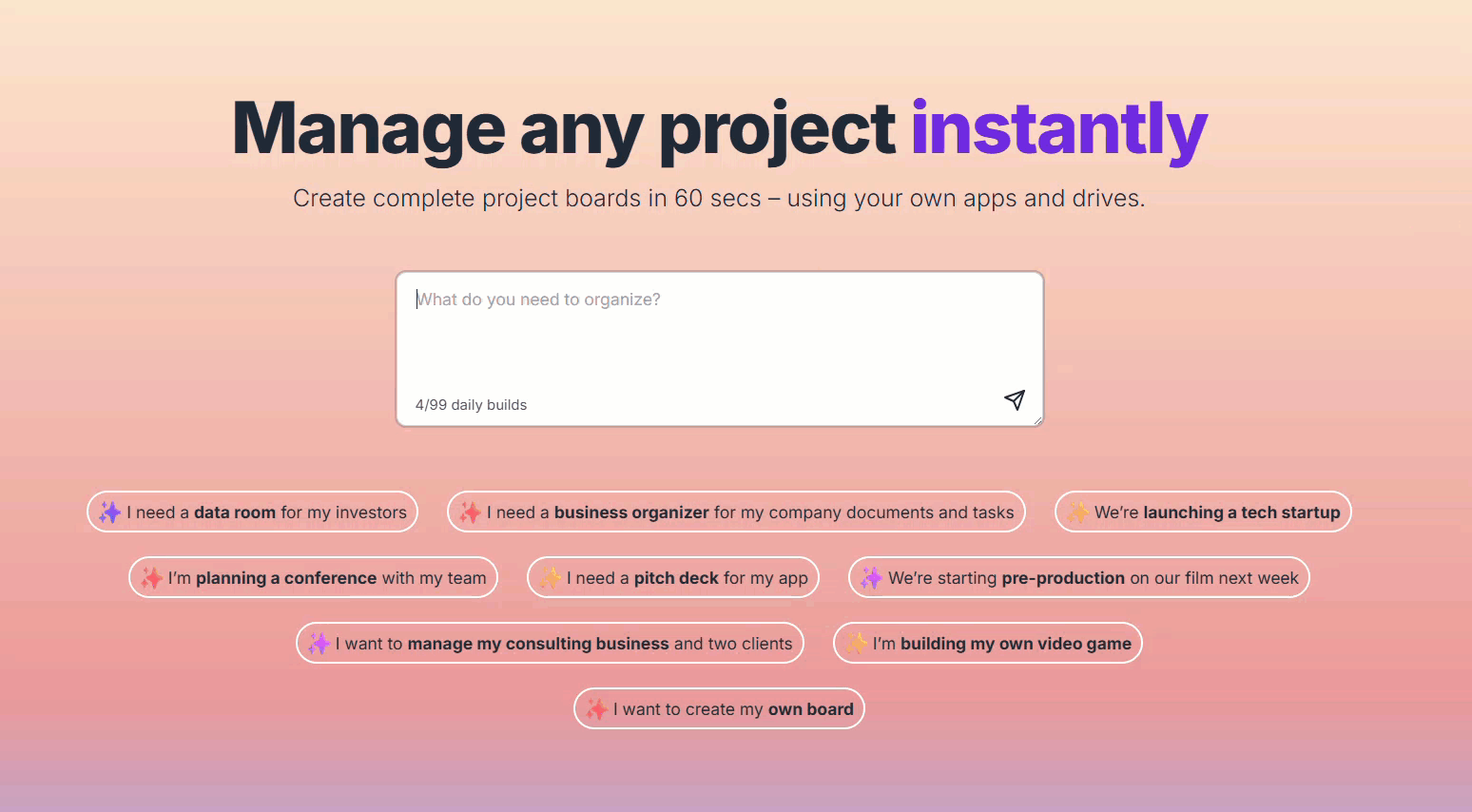1472x812 pixels.
Task: Click the sparkle icon beside business organizer suggestion
Action: point(470,512)
